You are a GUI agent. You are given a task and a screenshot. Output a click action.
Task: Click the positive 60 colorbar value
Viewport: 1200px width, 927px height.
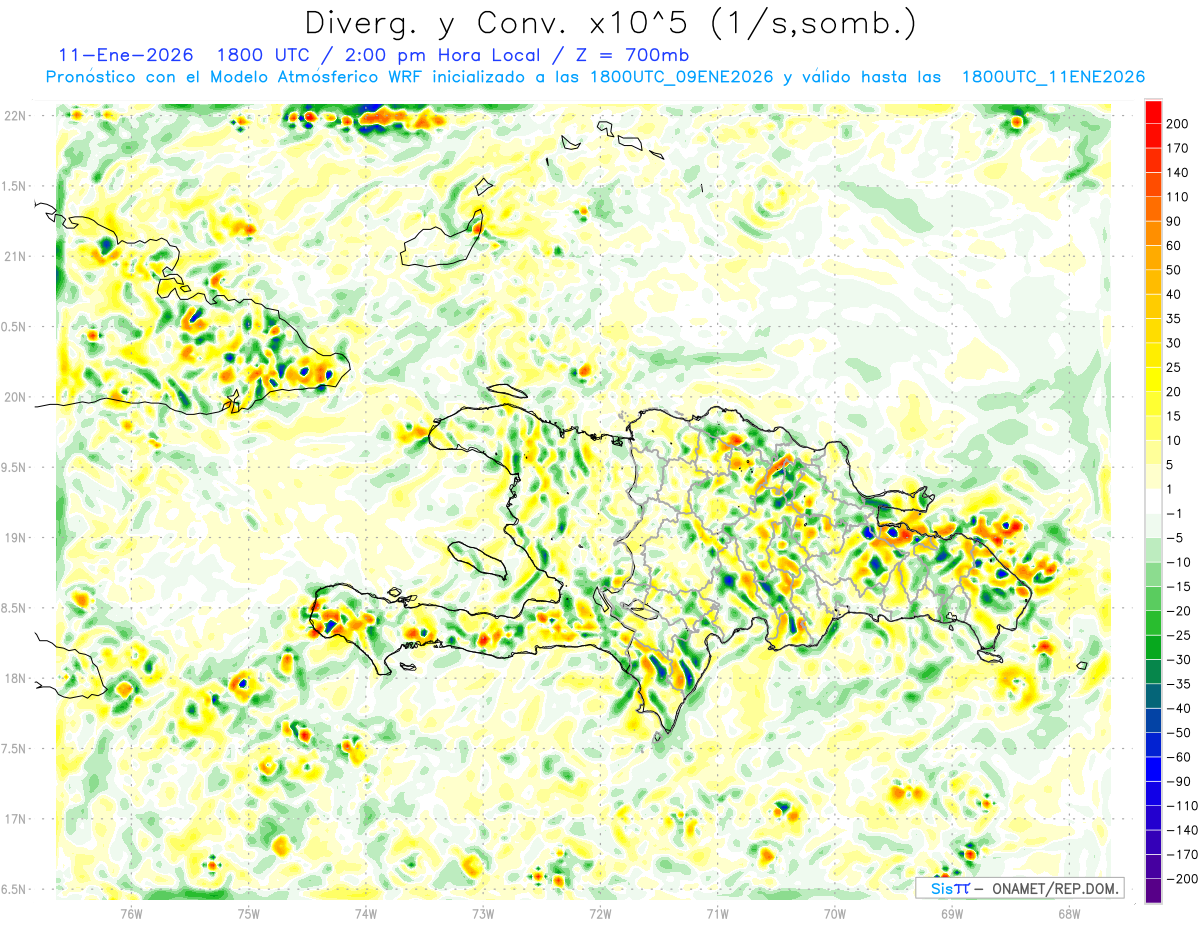[x=1175, y=246]
